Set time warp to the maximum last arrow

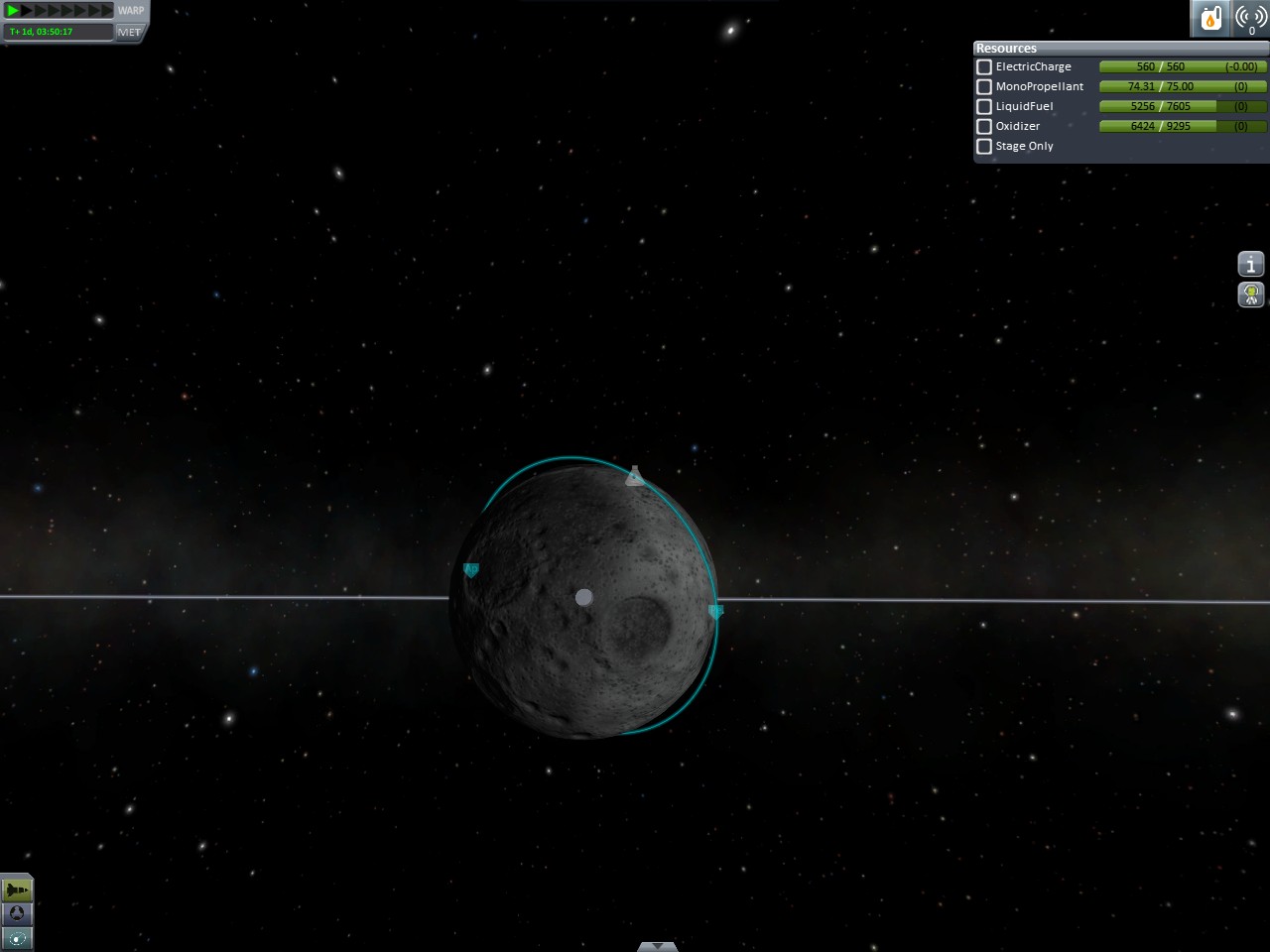tap(108, 10)
